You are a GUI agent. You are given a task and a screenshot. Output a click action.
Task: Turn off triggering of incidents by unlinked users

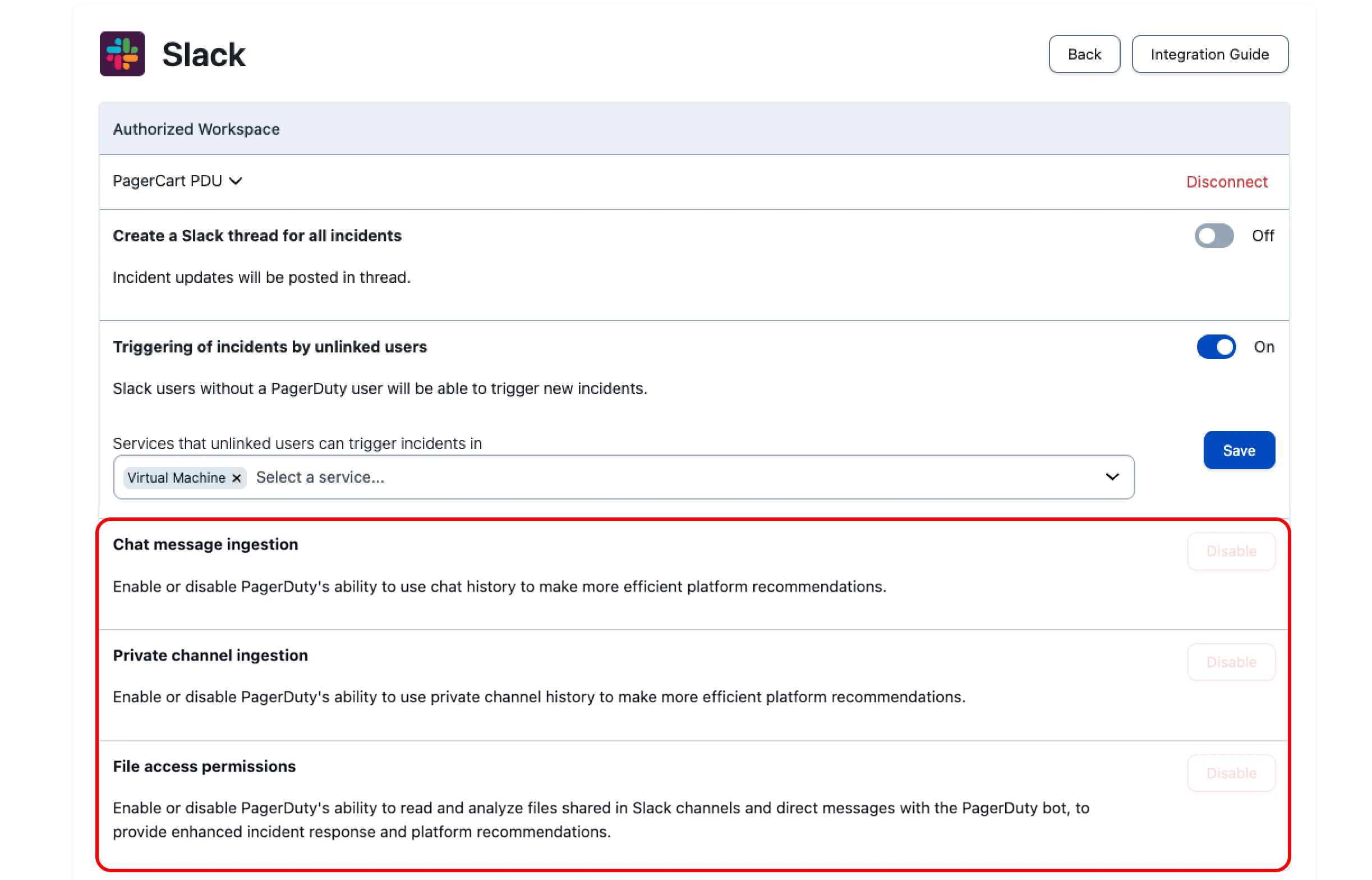(1216, 347)
